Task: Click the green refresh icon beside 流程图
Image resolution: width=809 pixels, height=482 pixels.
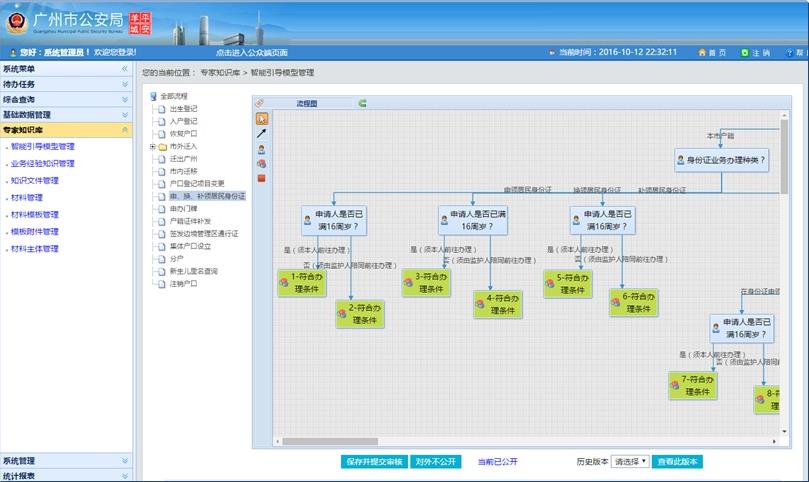Action: [x=362, y=102]
